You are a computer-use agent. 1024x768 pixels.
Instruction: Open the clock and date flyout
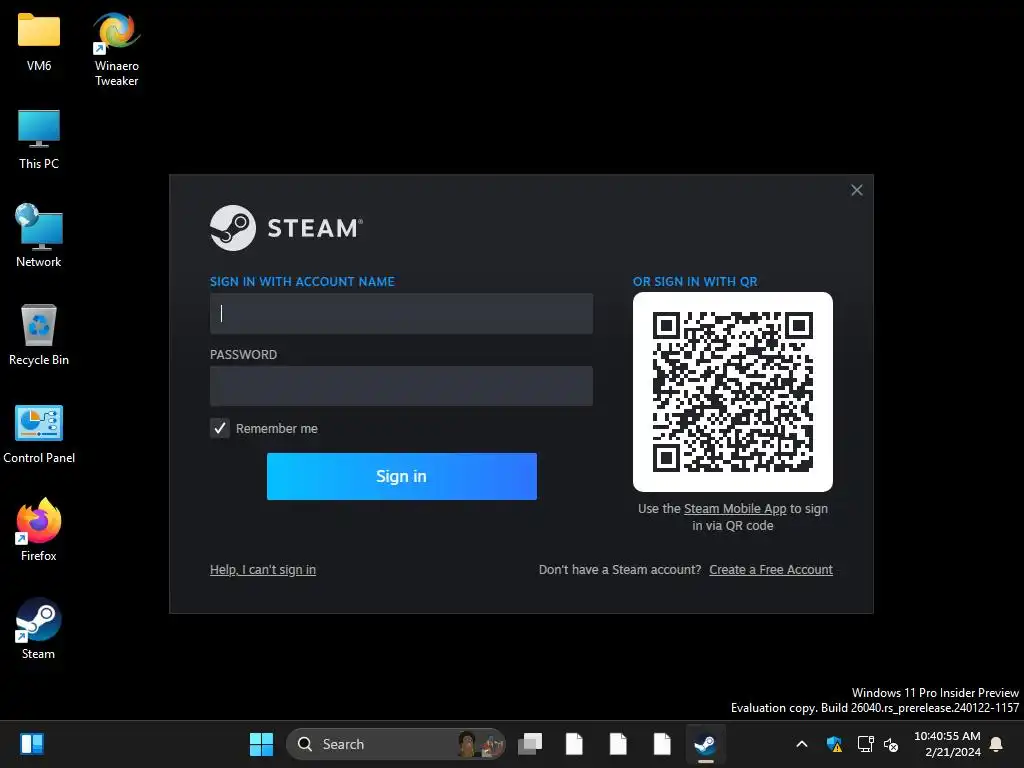pos(947,744)
